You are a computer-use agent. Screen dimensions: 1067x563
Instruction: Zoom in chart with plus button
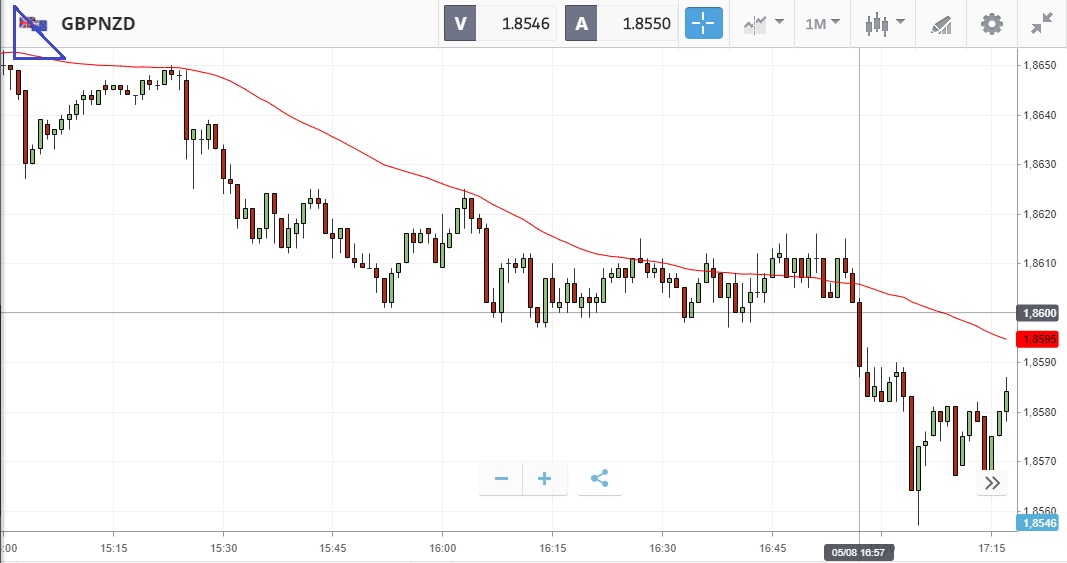pos(545,479)
